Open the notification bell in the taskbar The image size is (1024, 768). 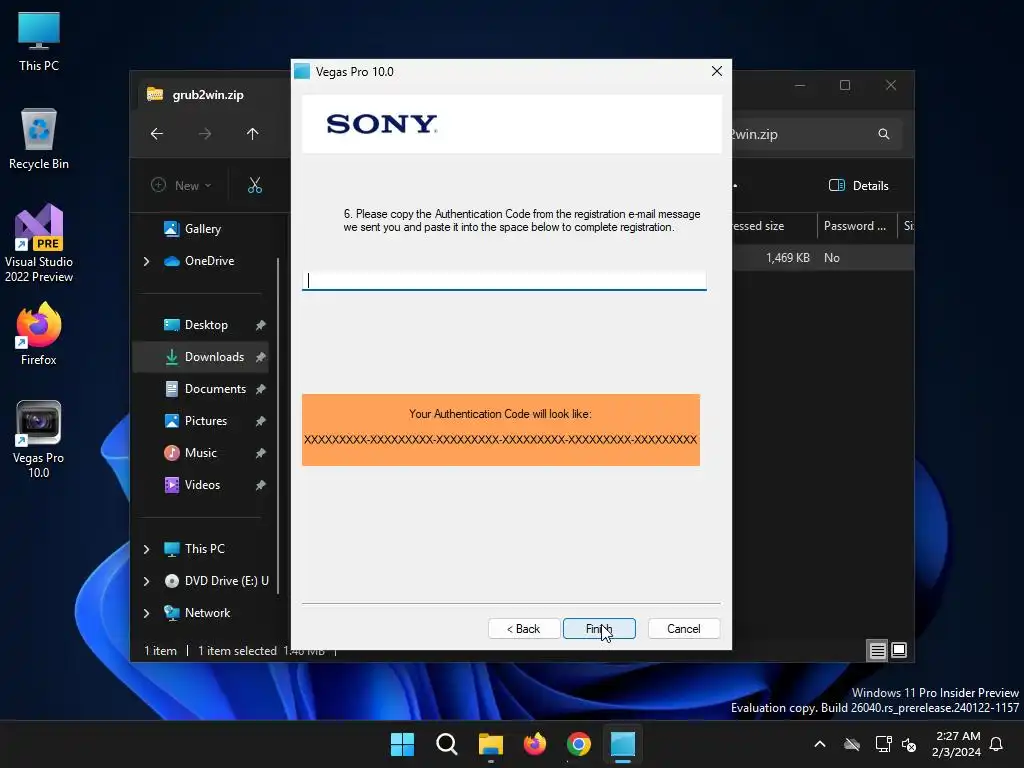(996, 744)
